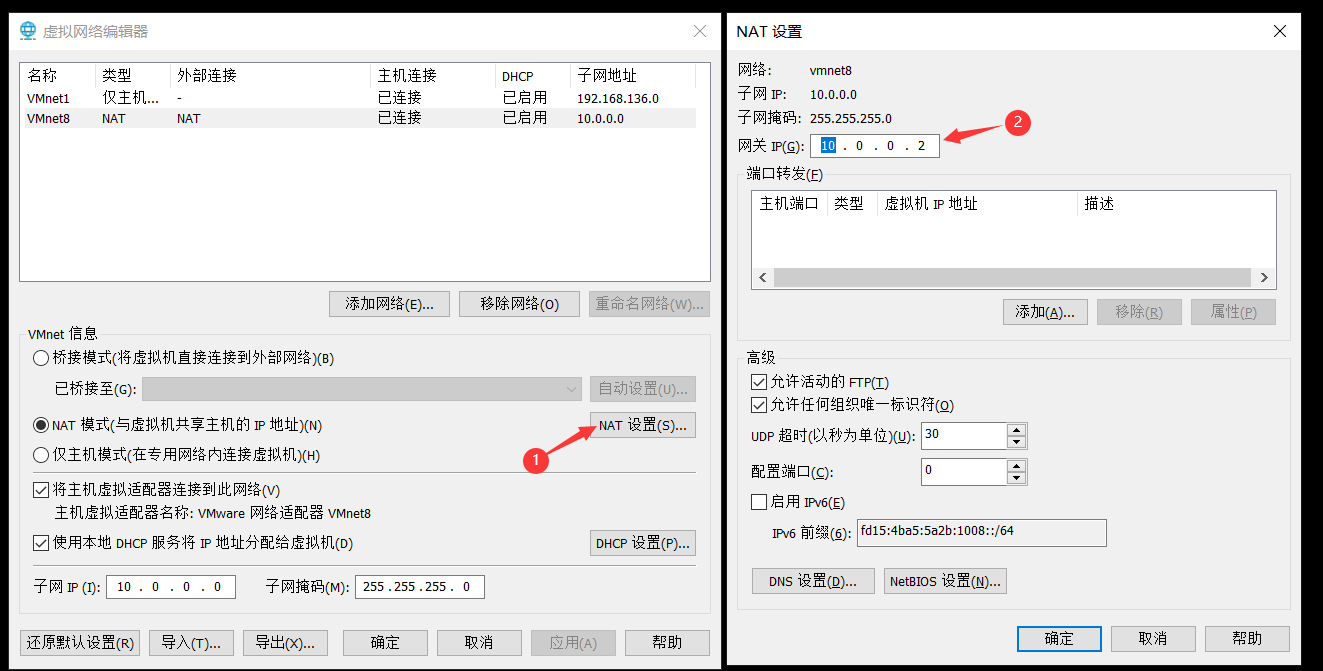Viewport: 1323px width, 671px height.
Task: Click the 配置端口 value field
Action: pos(964,472)
